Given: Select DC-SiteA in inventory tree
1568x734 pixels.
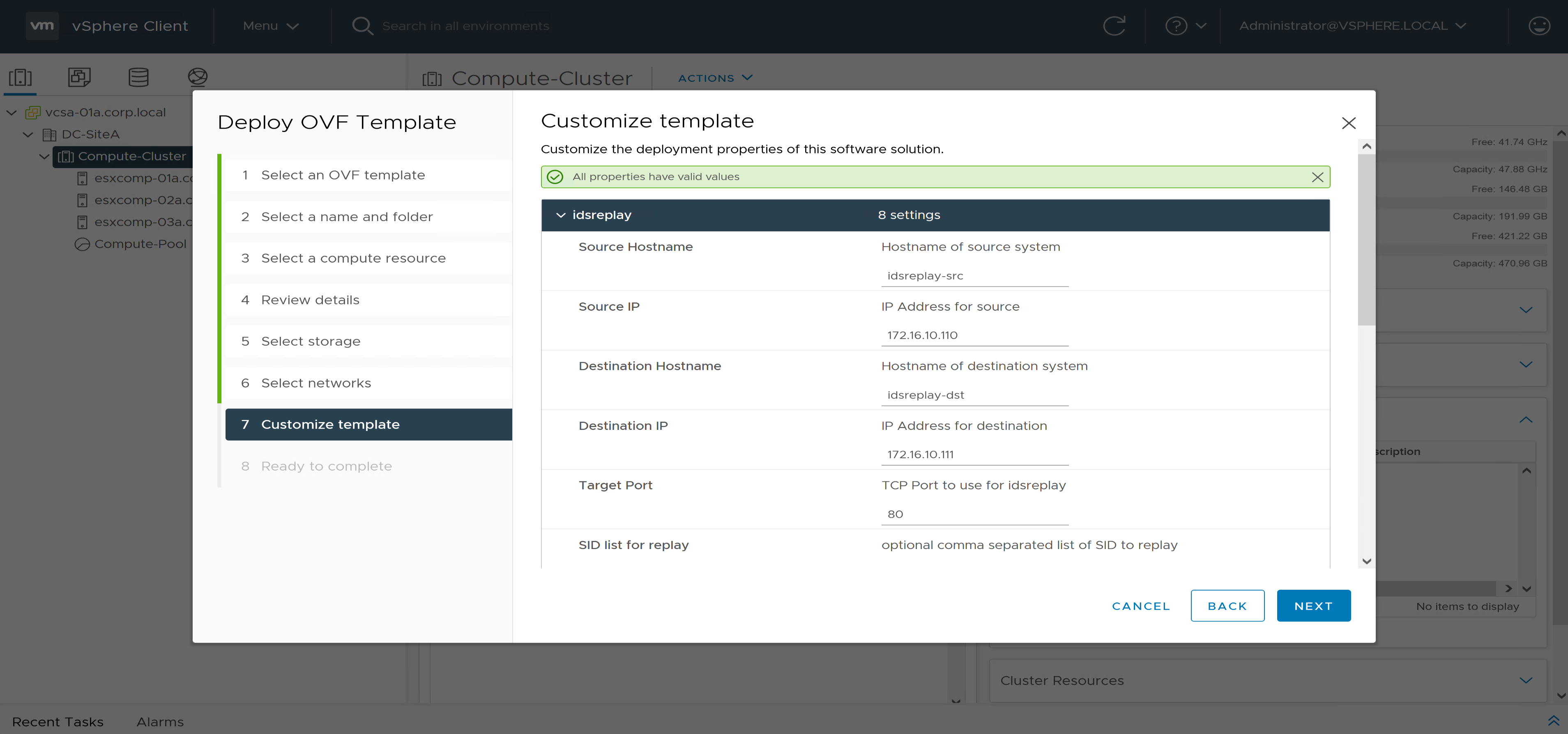Looking at the screenshot, I should tap(90, 135).
